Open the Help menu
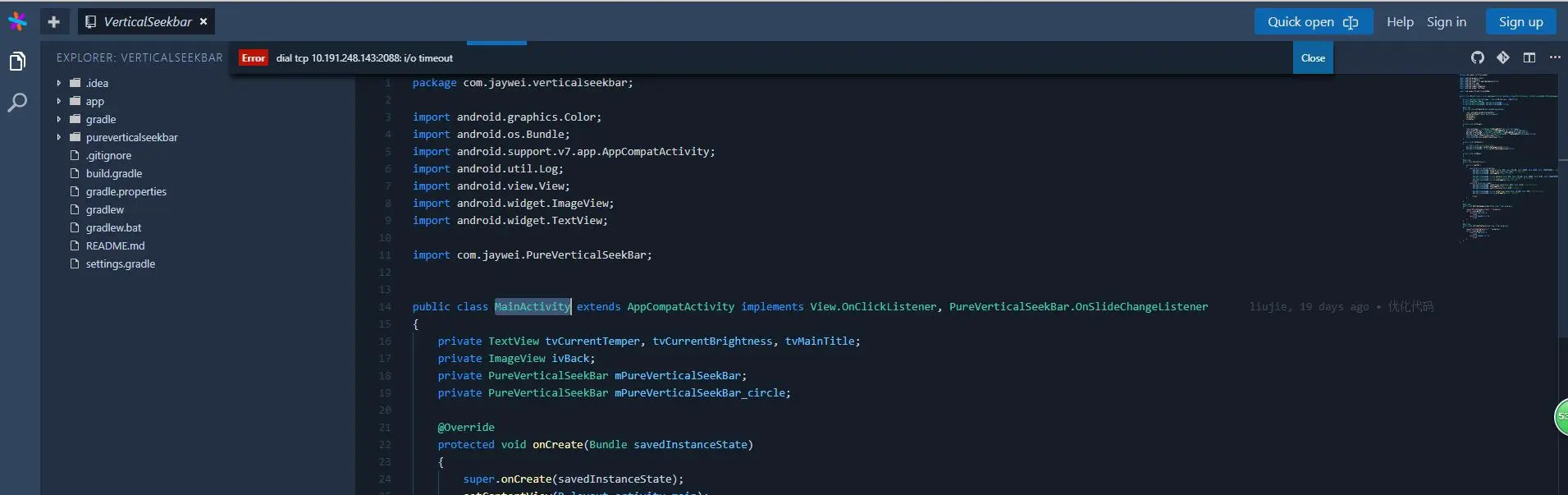 point(1400,22)
